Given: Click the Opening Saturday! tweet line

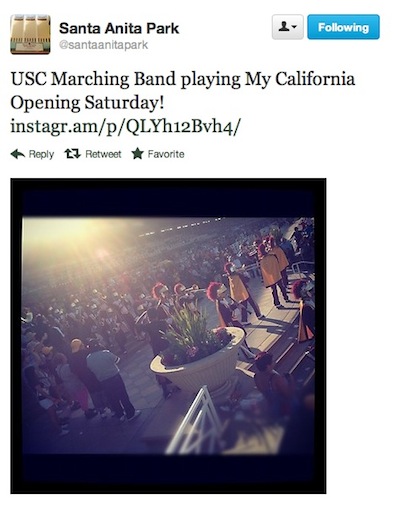Looking at the screenshot, I should click(x=87, y=103).
